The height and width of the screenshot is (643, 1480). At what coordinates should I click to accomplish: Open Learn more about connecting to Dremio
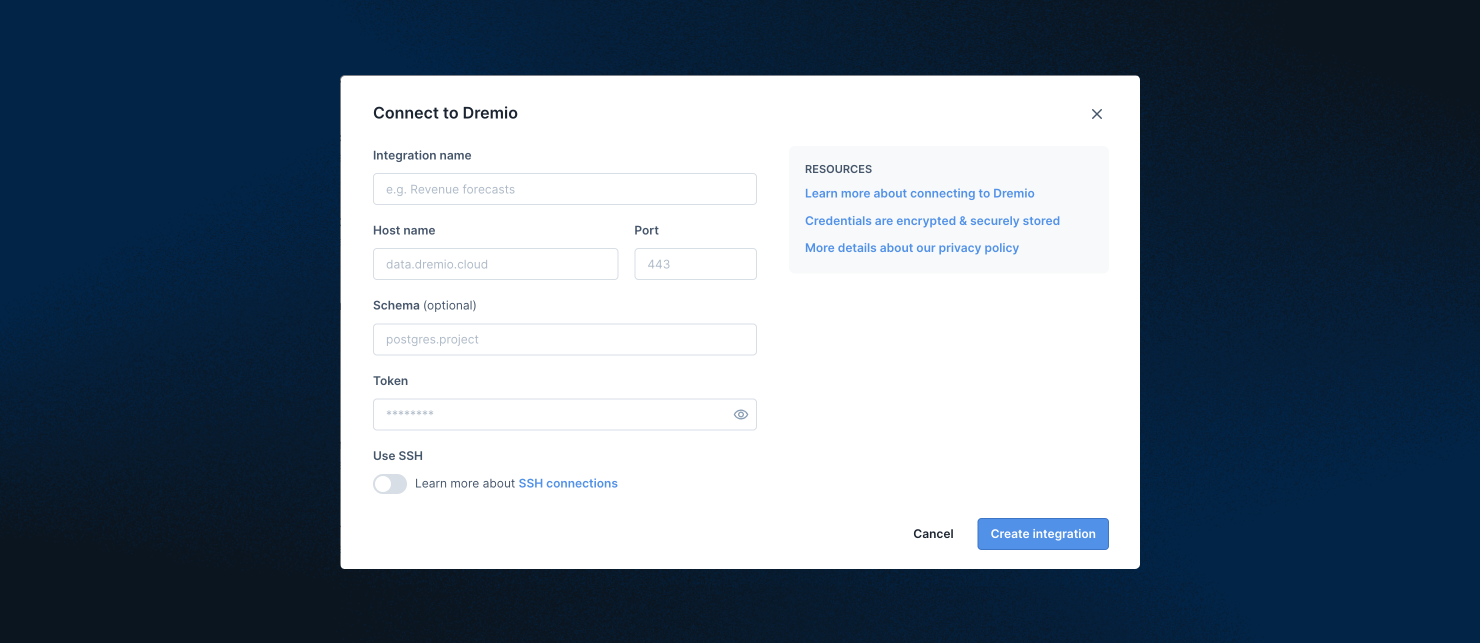point(919,193)
